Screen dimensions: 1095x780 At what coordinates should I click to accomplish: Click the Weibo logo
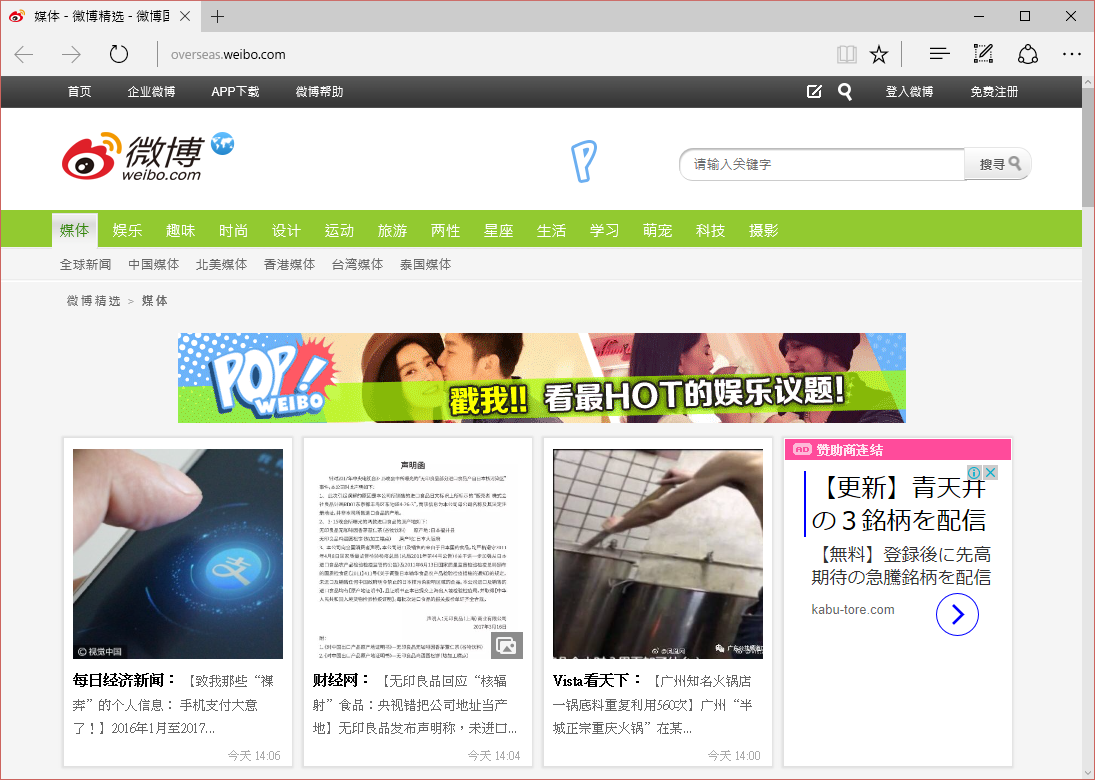(x=132, y=156)
